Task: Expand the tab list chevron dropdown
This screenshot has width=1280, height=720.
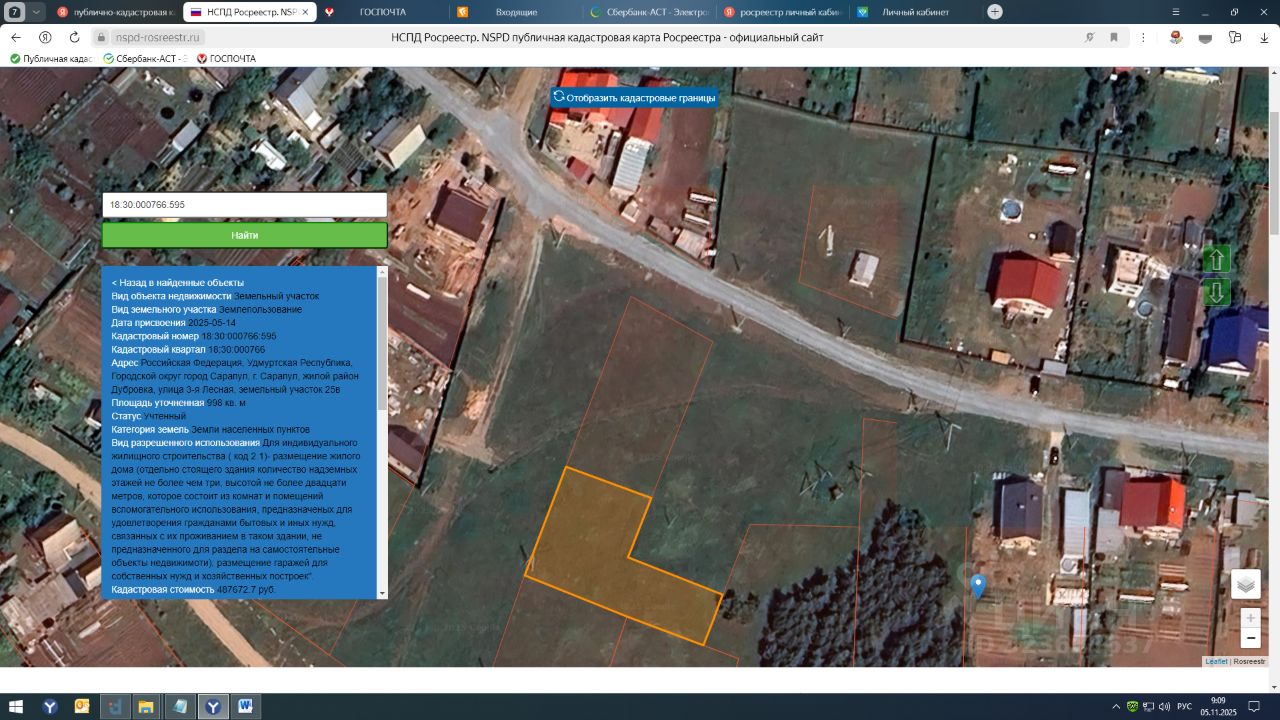Action: point(37,12)
